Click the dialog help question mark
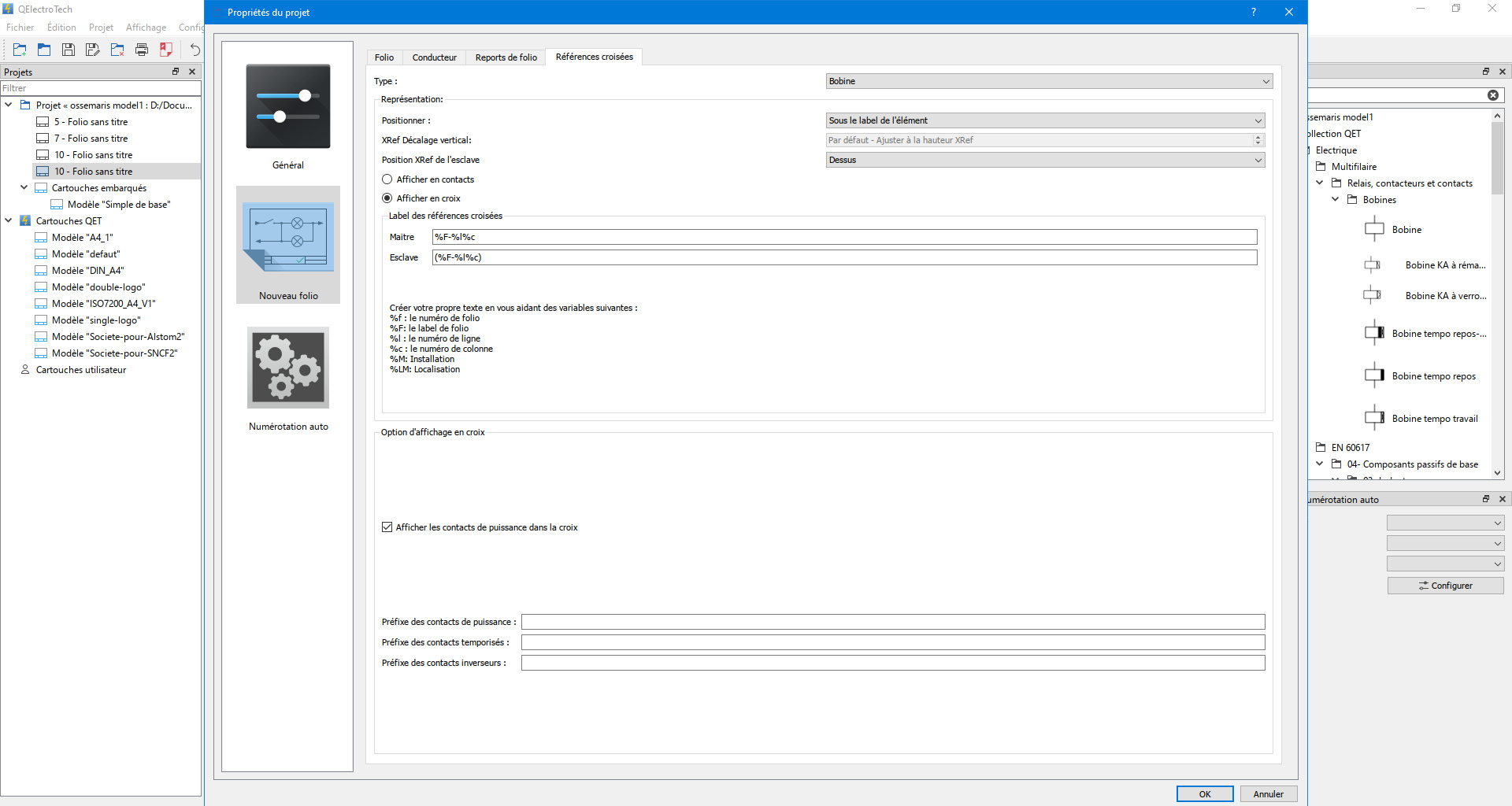1512x806 pixels. click(x=1253, y=12)
